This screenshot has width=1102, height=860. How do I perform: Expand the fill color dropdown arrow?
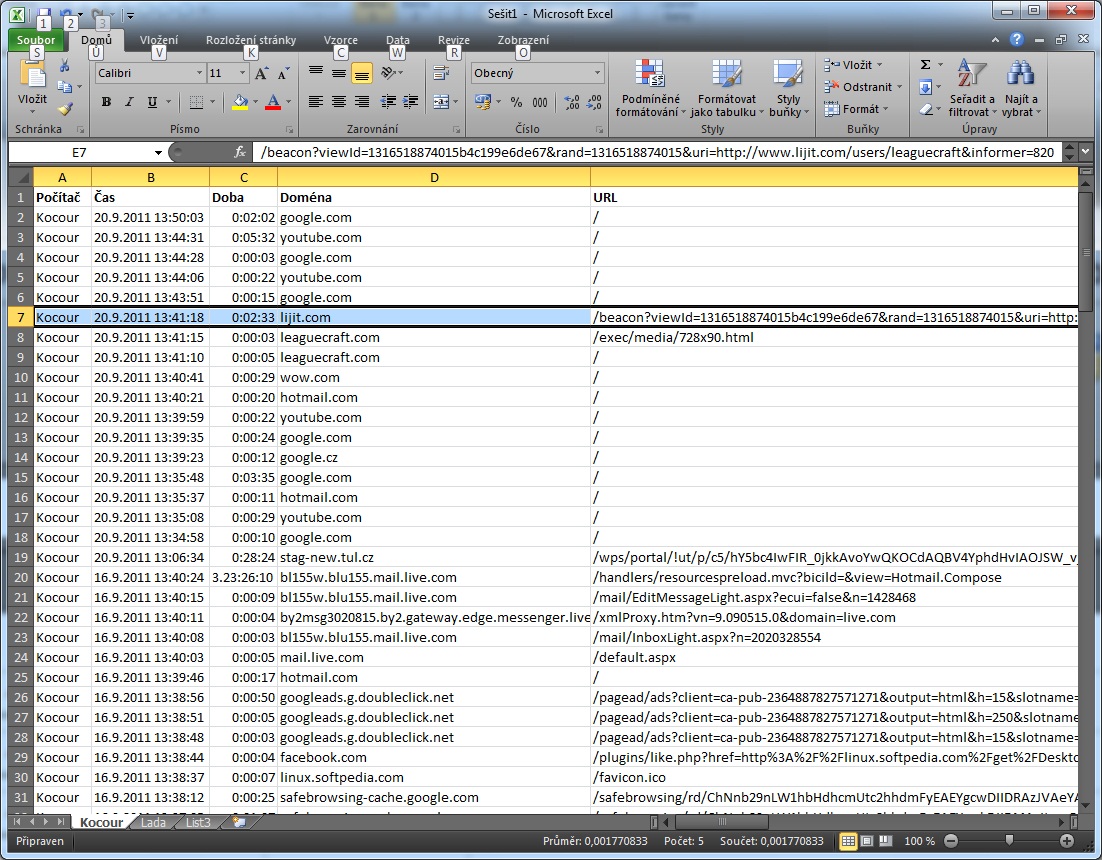(255, 102)
